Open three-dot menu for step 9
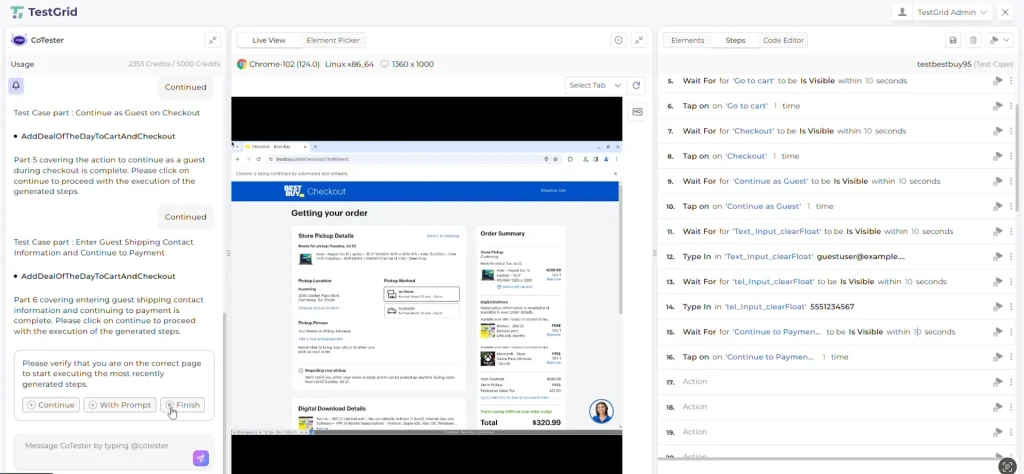 pos(1011,181)
